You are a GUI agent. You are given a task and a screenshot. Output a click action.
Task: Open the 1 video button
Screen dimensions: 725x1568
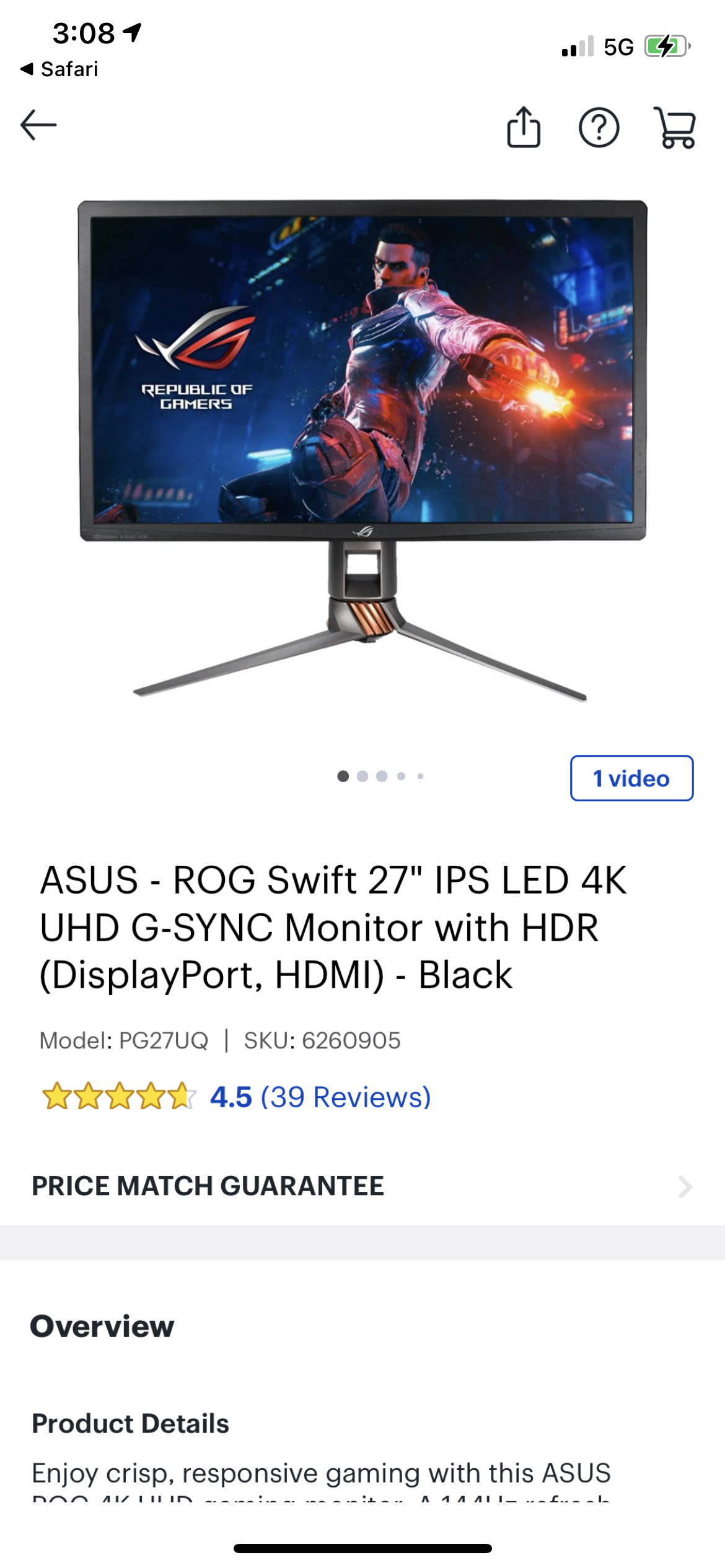[631, 778]
